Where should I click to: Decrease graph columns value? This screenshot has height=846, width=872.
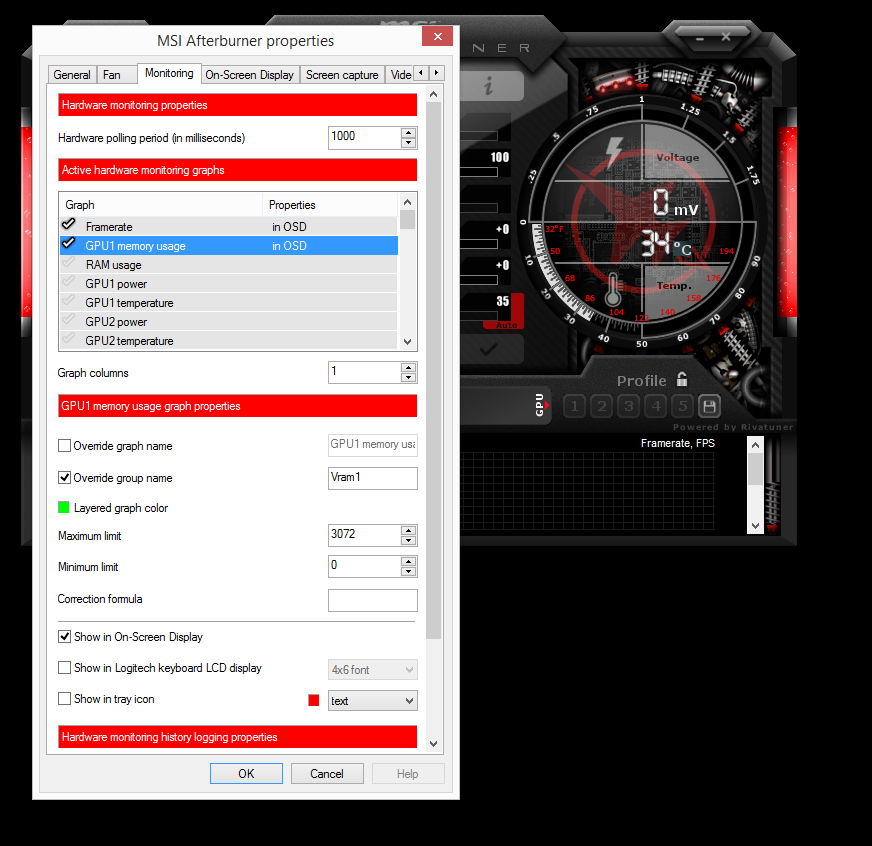click(408, 378)
